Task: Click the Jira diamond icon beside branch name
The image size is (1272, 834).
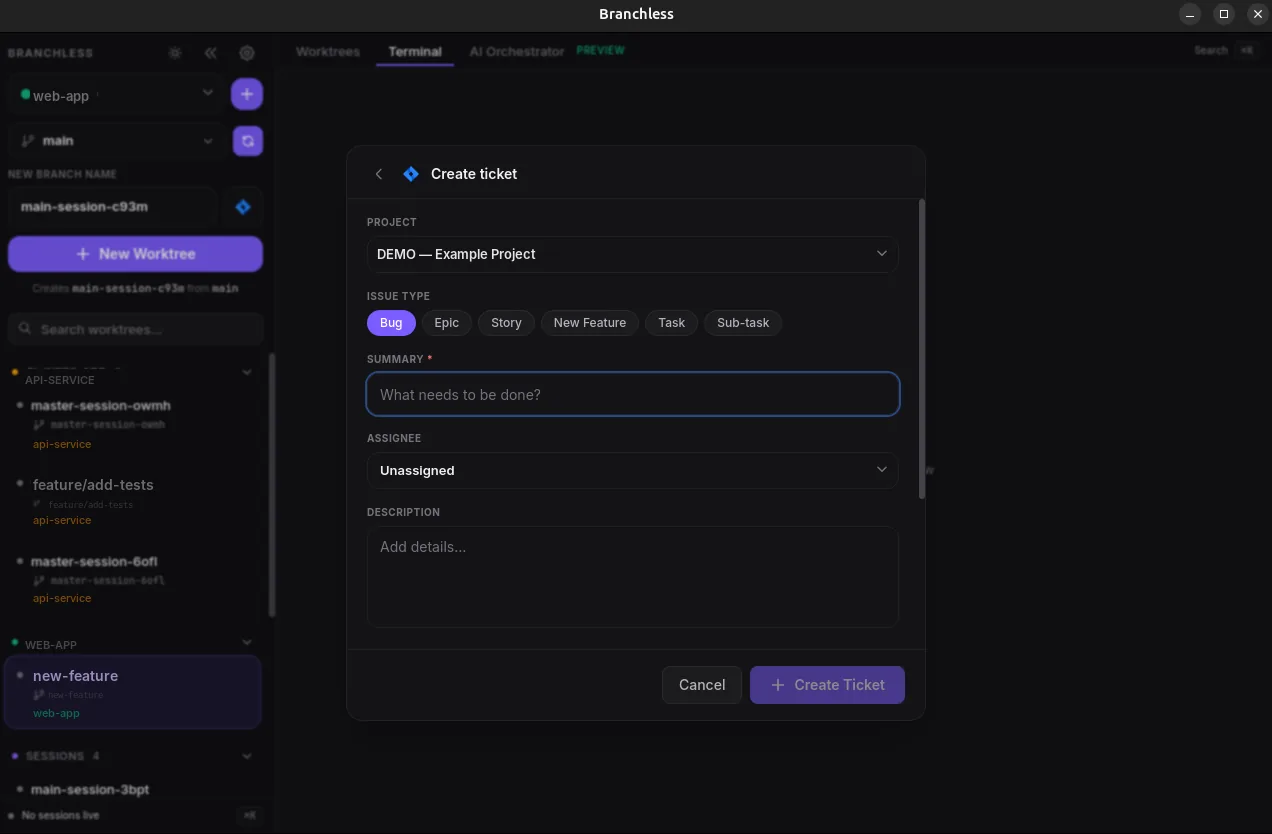Action: coord(243,207)
